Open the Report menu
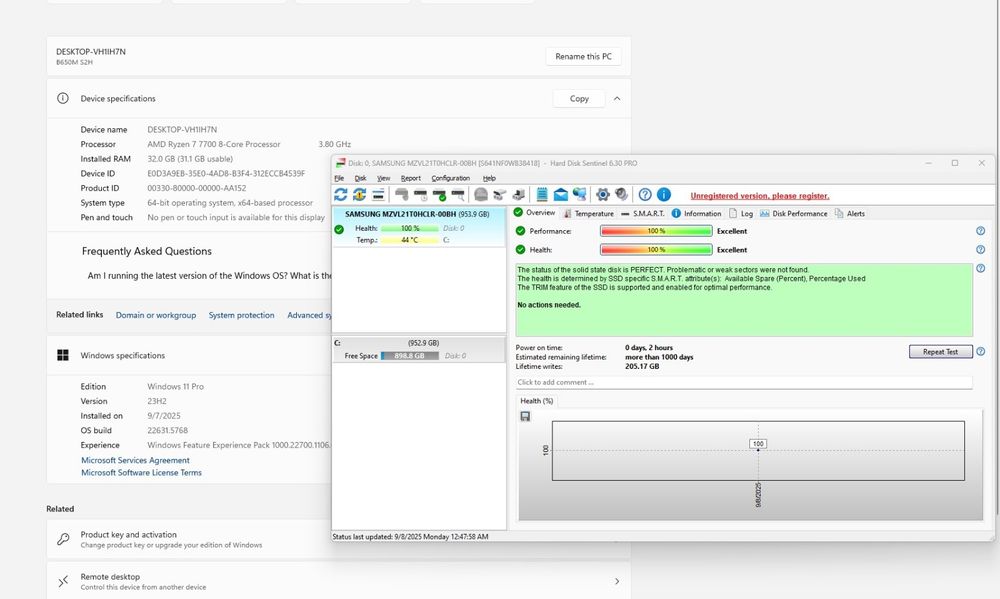The image size is (1000, 599). pyautogui.click(x=411, y=178)
